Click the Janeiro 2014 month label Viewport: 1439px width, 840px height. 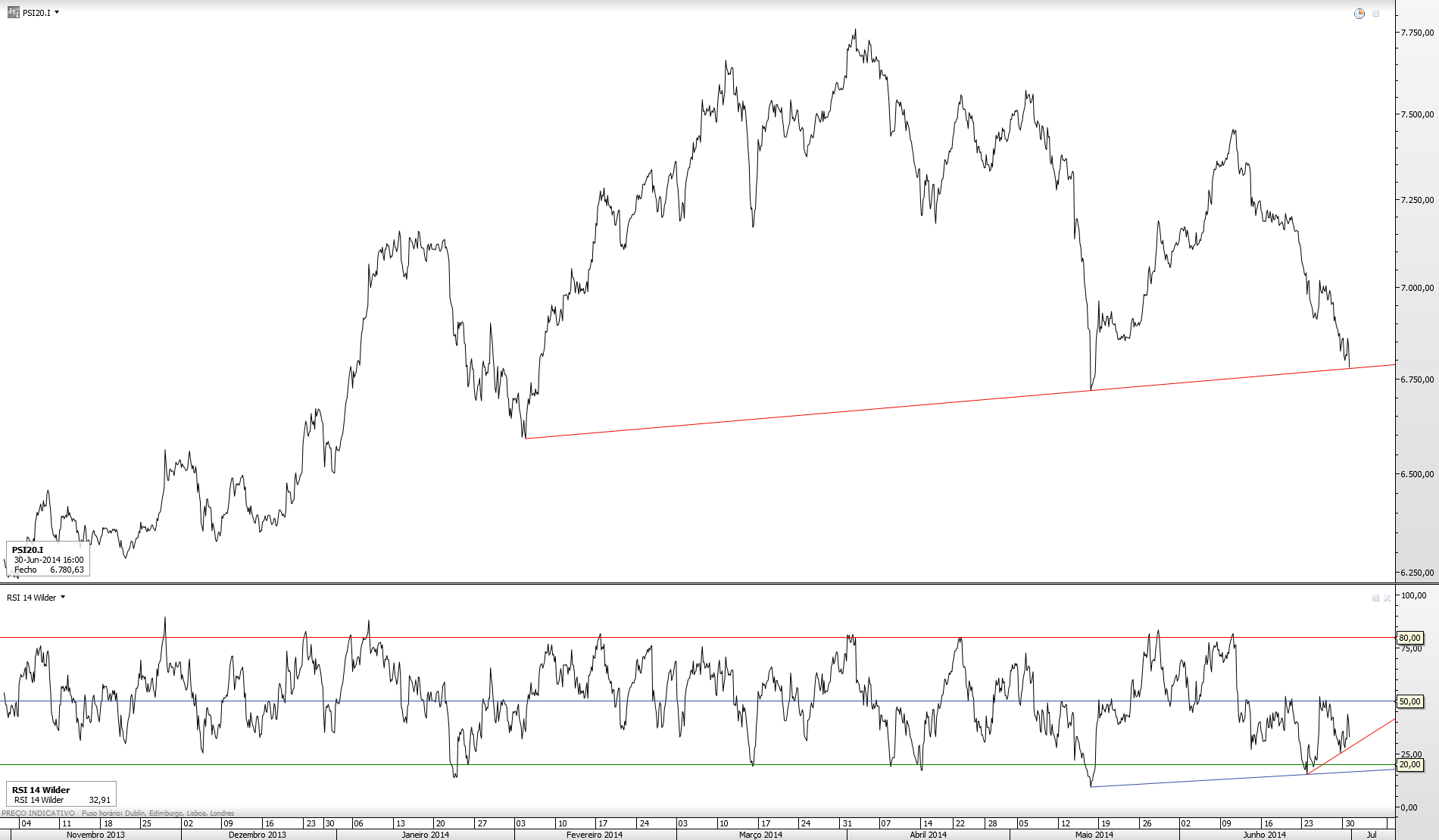pyautogui.click(x=425, y=835)
